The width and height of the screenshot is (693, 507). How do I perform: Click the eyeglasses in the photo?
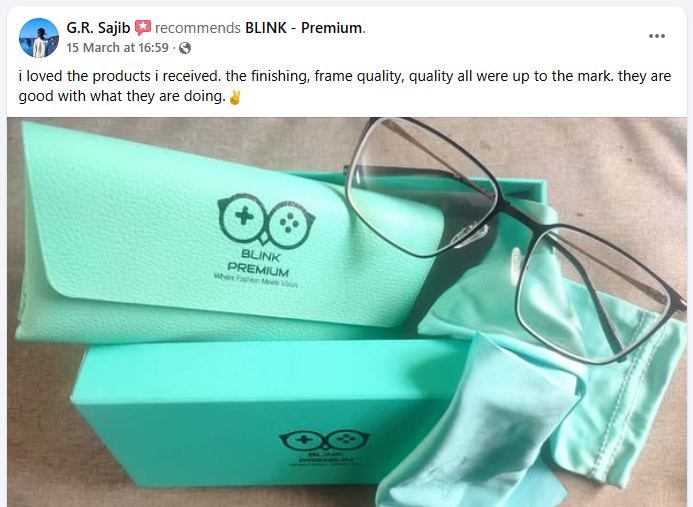point(513,239)
